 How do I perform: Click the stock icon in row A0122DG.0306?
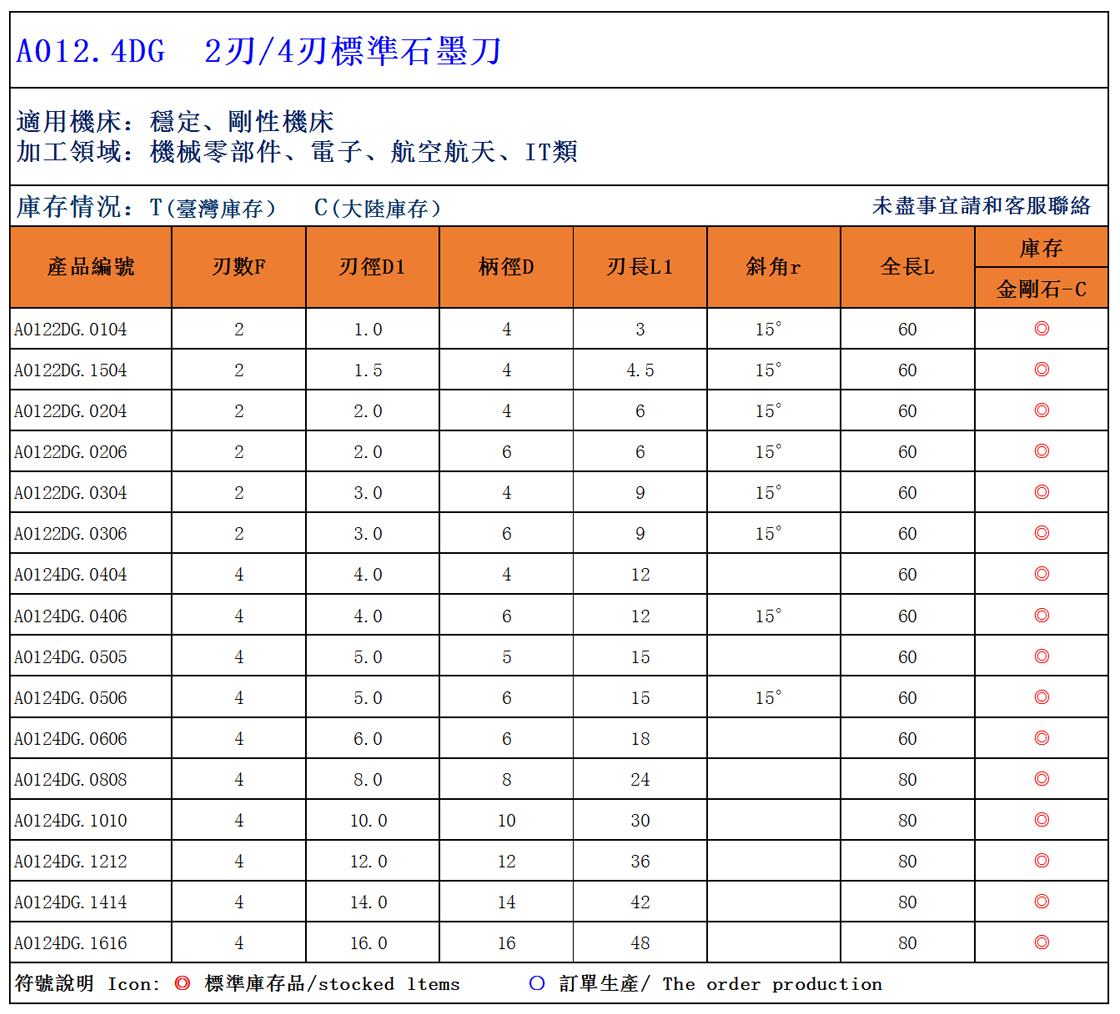[1041, 532]
